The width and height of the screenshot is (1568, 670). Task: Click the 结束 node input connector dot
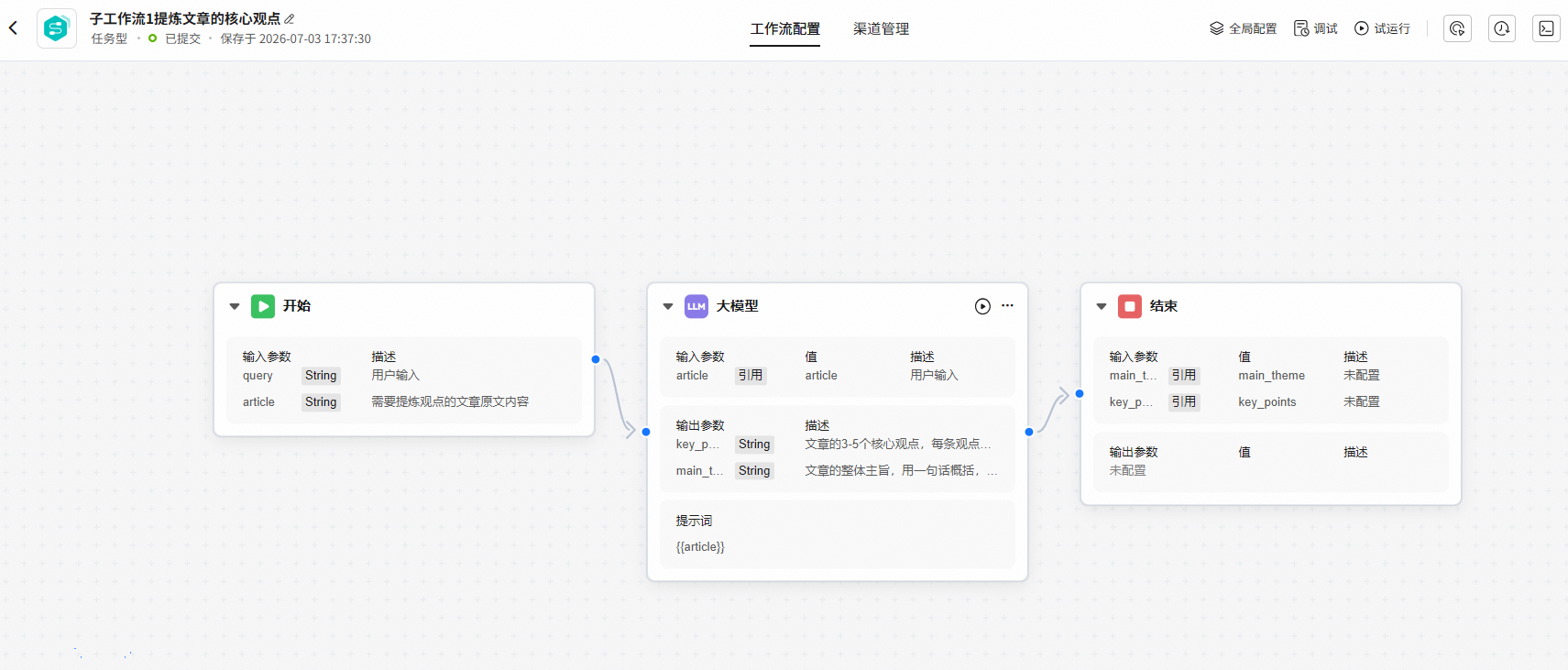coord(1080,393)
